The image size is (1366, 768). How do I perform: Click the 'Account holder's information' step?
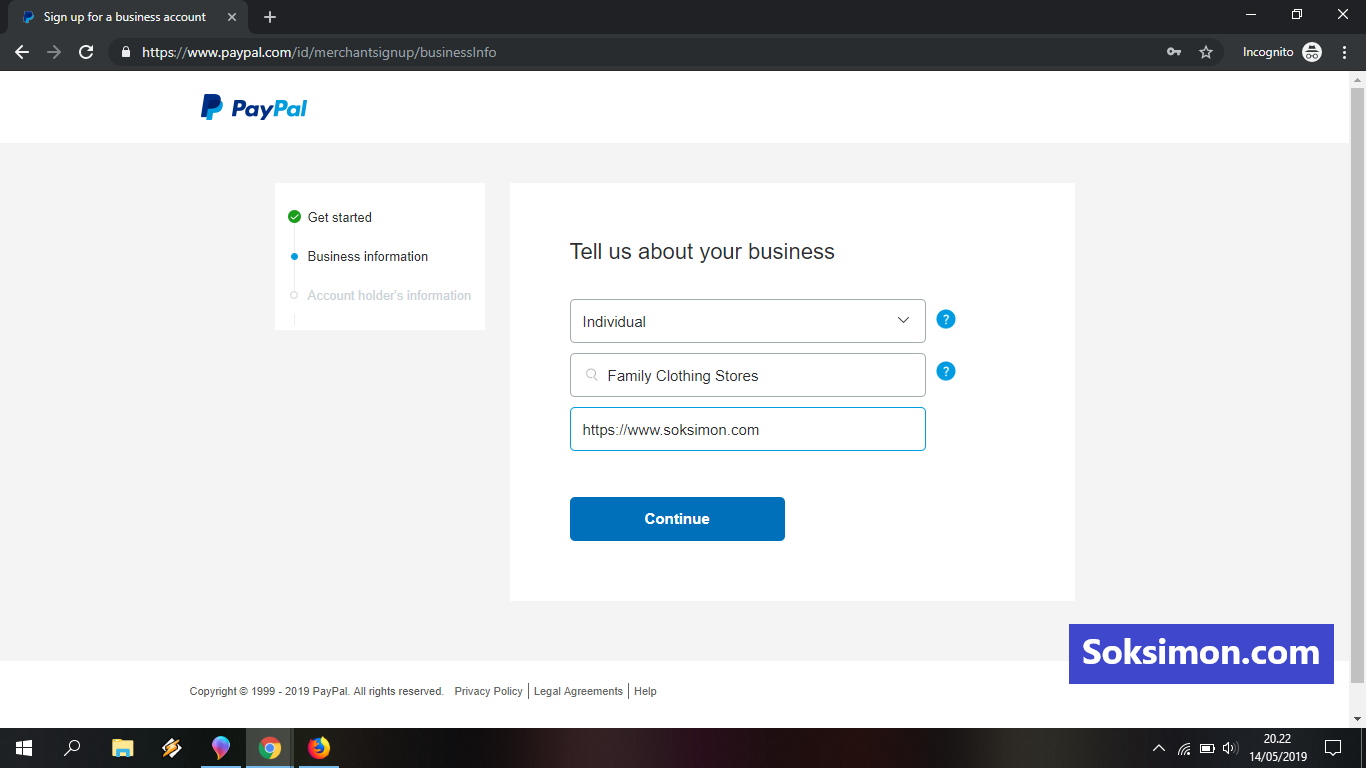[x=389, y=295]
